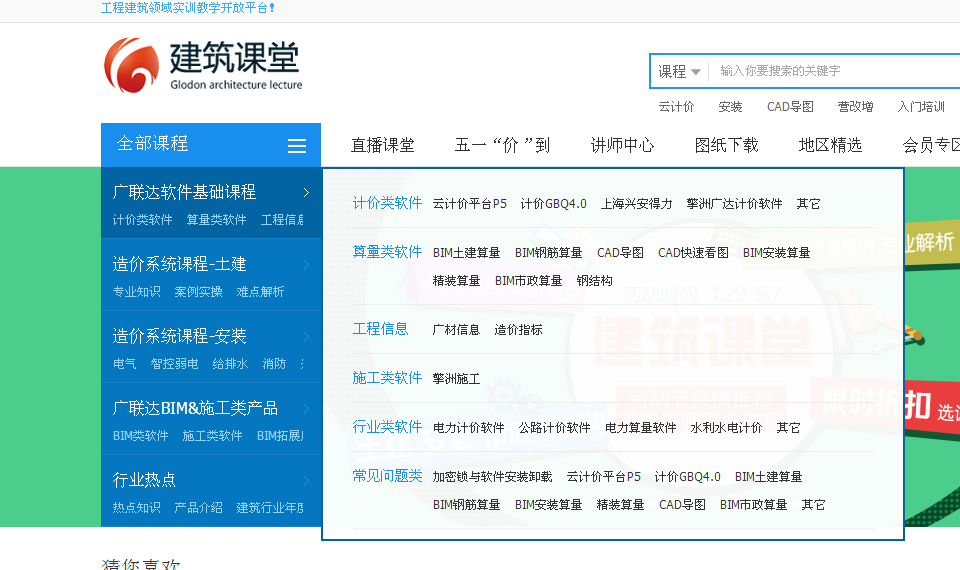Open the 算量类软件 category heading

pos(387,252)
